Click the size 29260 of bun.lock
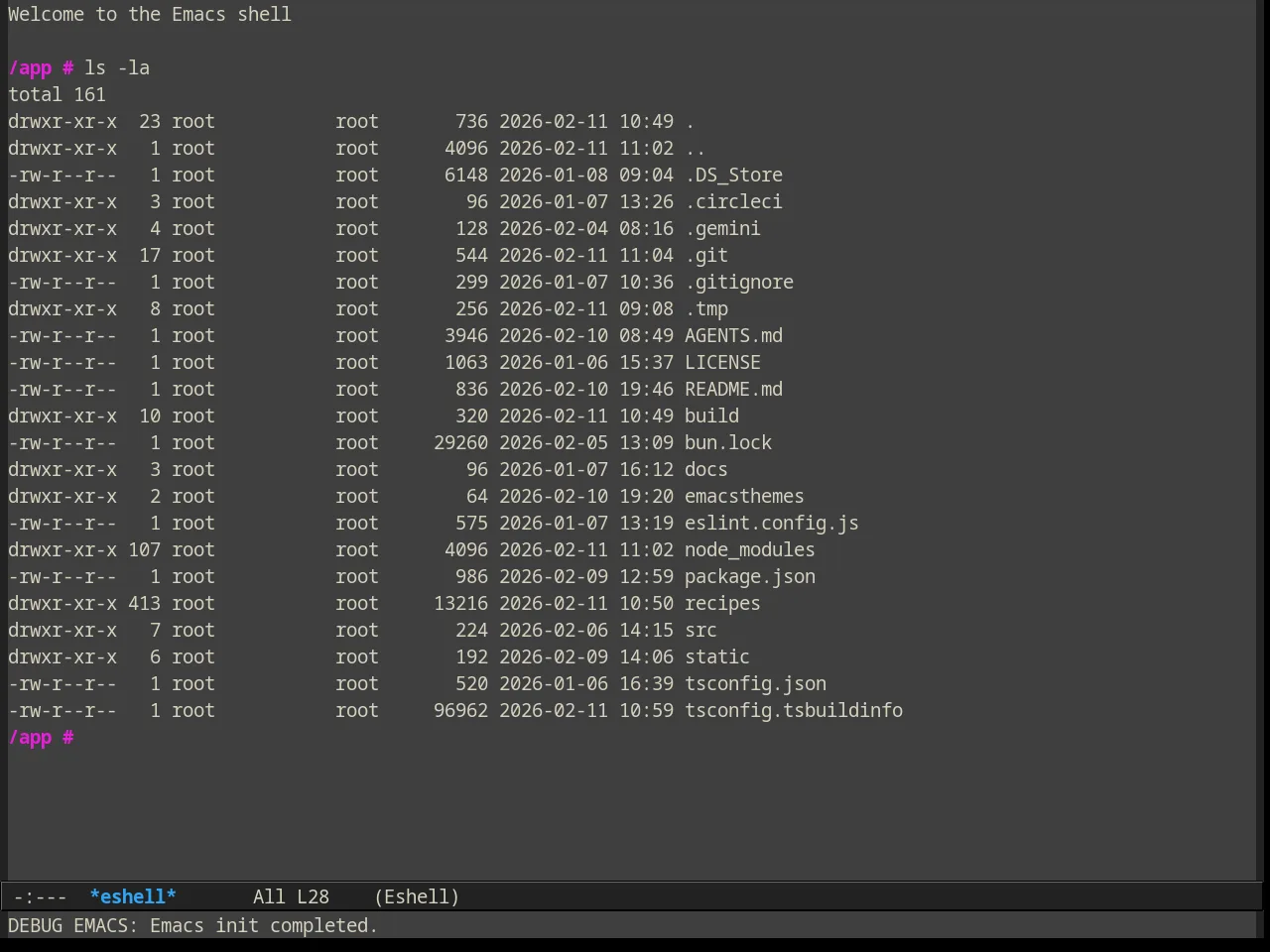 tap(460, 442)
